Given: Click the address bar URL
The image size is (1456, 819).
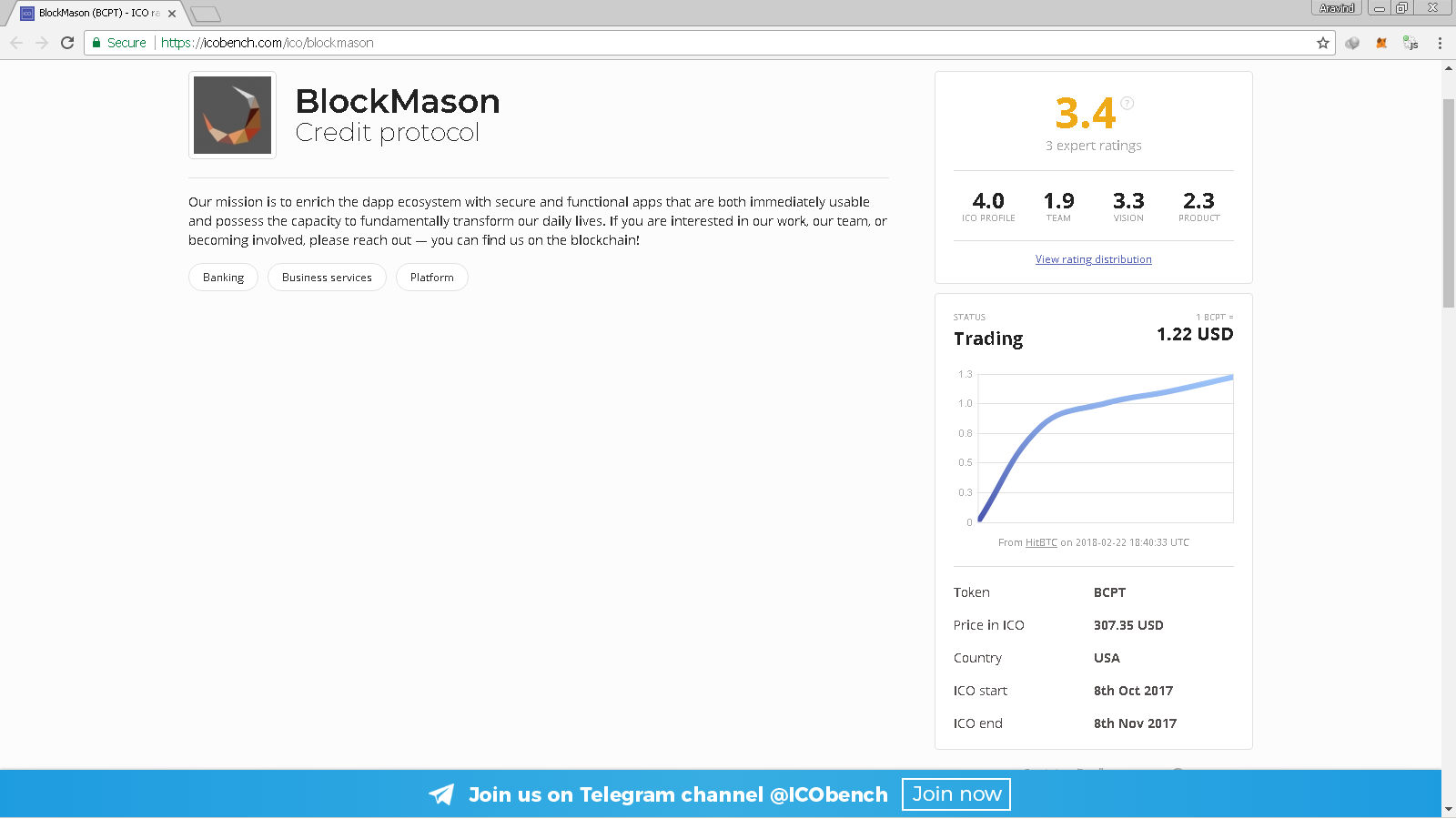Looking at the screenshot, I should coord(268,43).
